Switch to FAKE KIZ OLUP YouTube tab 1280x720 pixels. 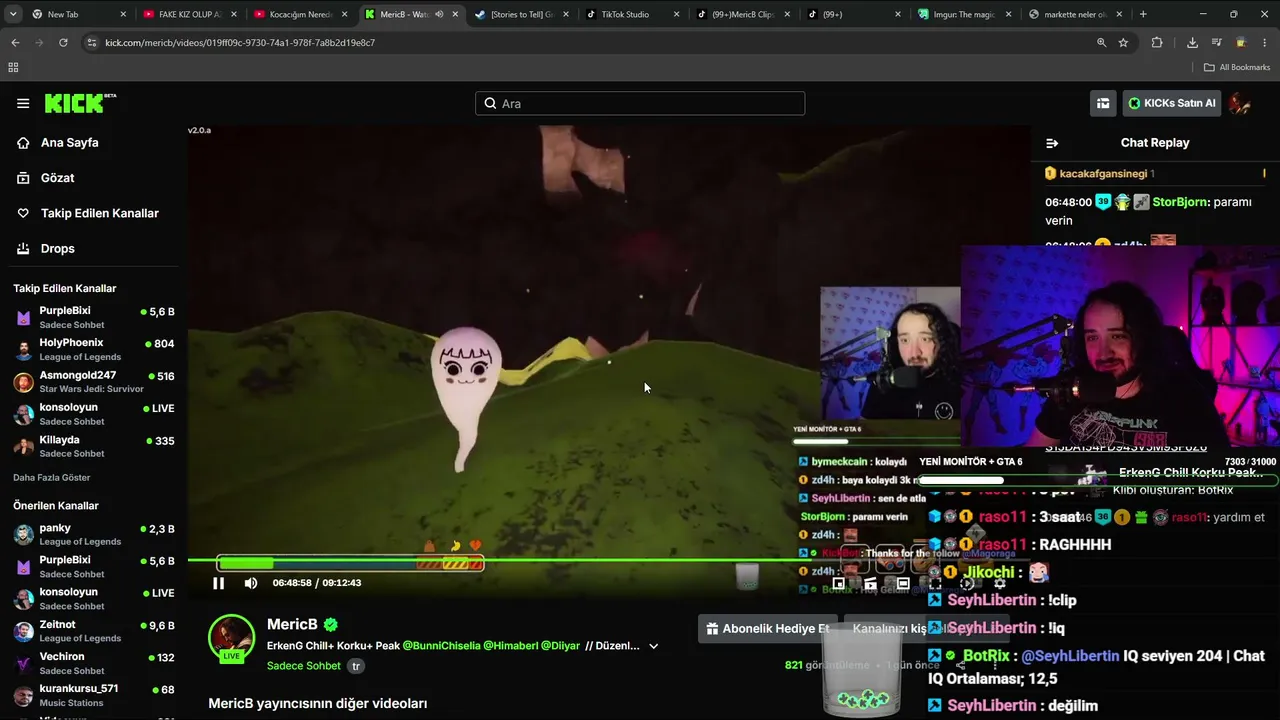click(x=189, y=14)
